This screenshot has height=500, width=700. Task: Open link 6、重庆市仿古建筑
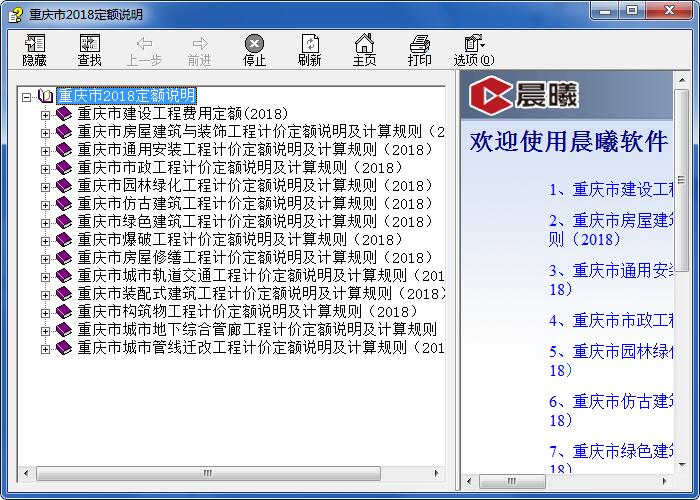[x=611, y=411]
